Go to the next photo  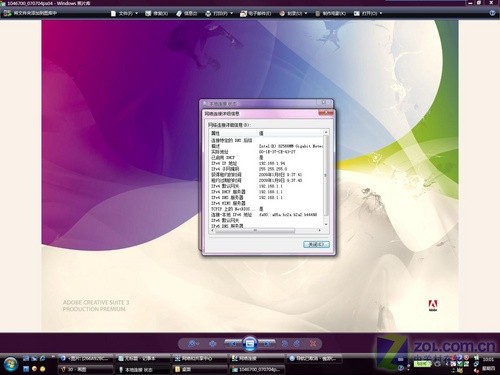coord(267,343)
